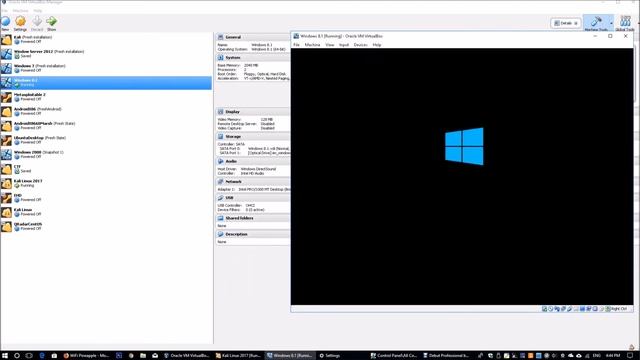The width and height of the screenshot is (640, 360).
Task: Open Help menu in Windows 8.1 VM window
Action: point(377,45)
